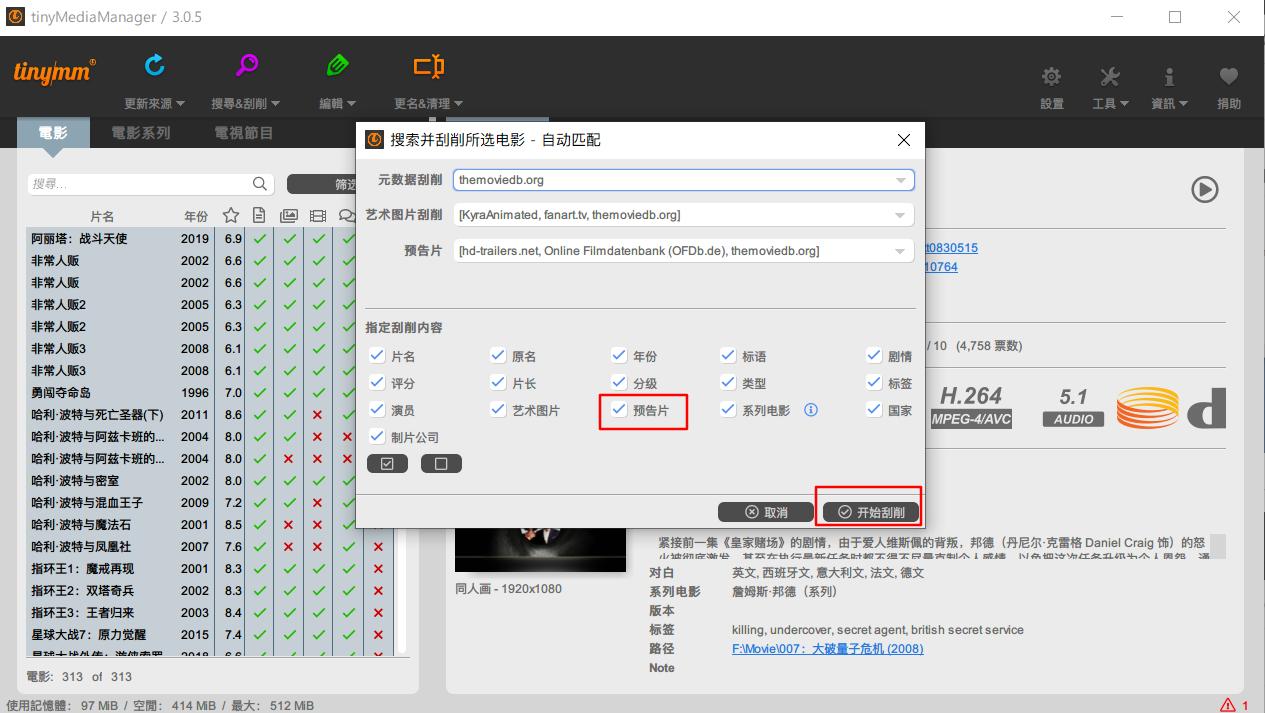Disable the 制片公司 checkbox

tap(378, 435)
